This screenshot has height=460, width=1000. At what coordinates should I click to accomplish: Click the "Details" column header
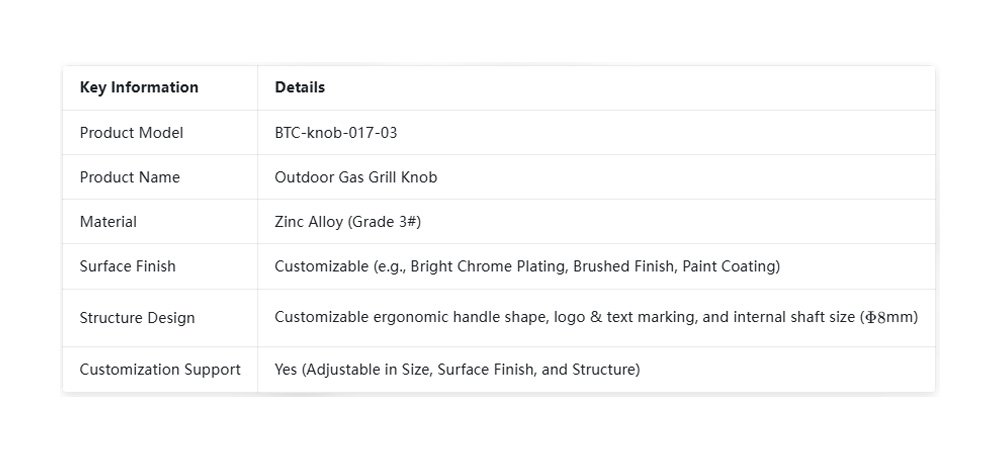(300, 87)
